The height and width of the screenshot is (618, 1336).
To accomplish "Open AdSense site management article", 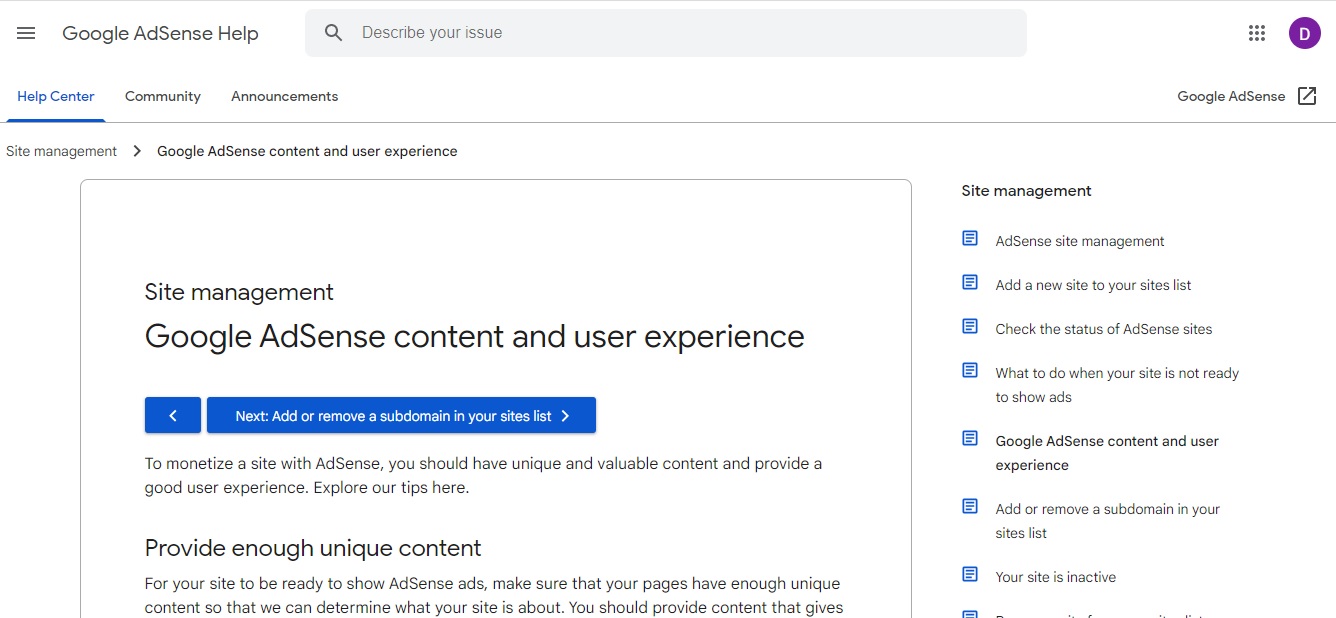I will point(1080,241).
